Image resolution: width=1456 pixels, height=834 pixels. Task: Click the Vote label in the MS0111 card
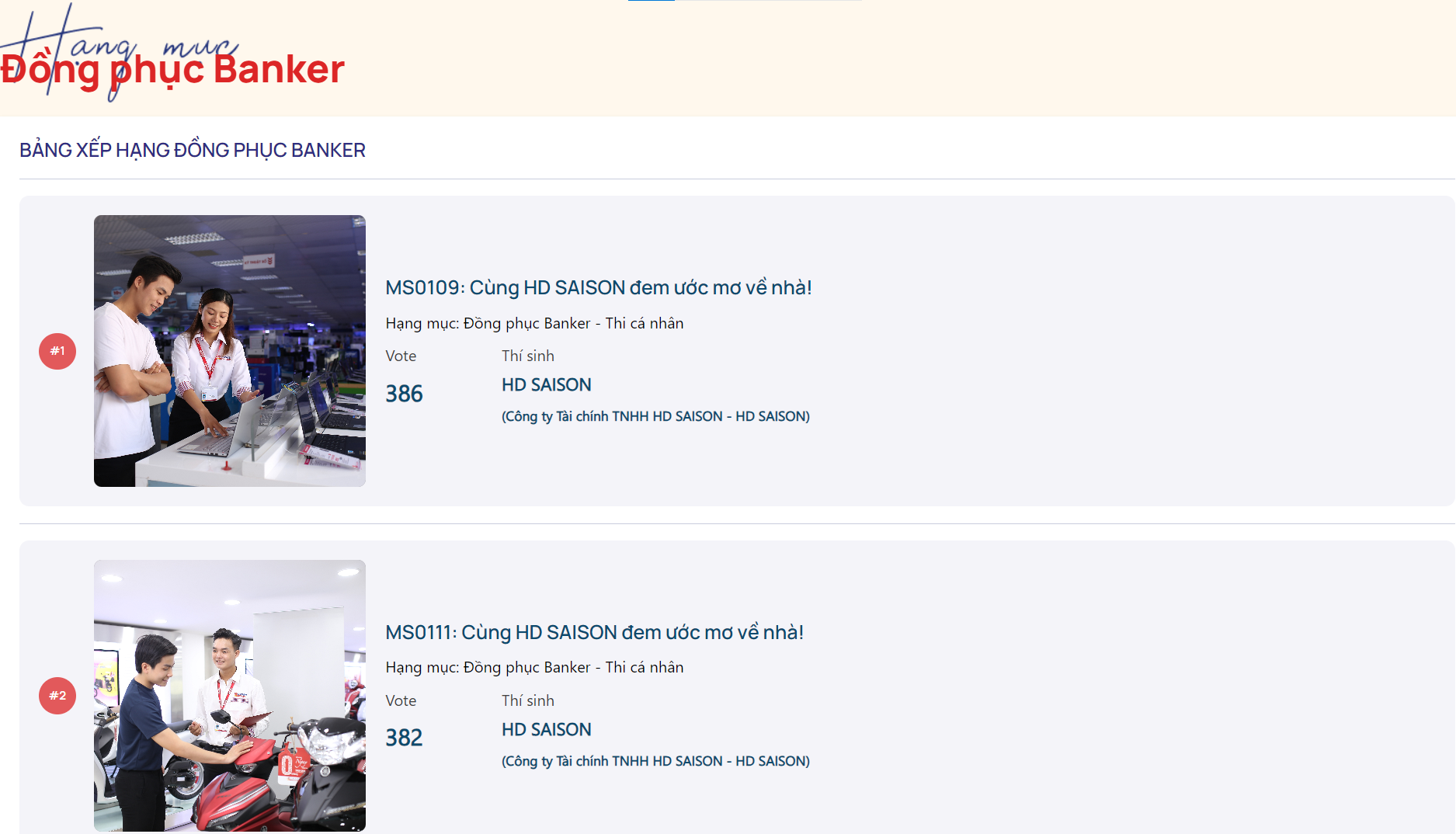pos(401,700)
